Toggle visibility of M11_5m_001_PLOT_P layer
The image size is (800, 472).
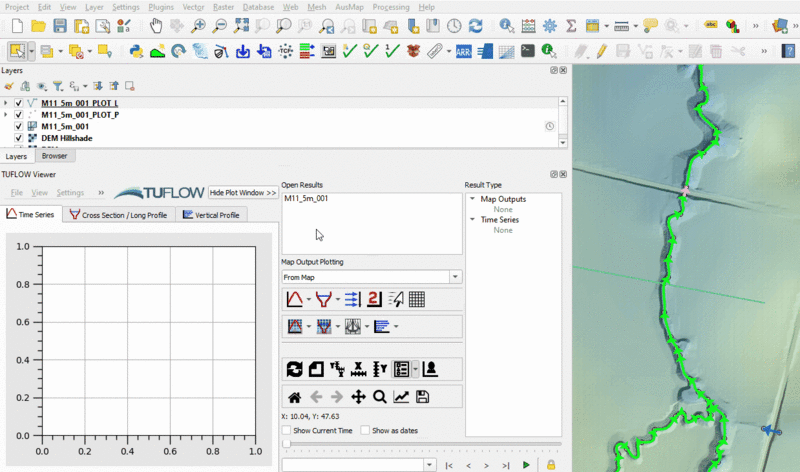tap(19, 115)
